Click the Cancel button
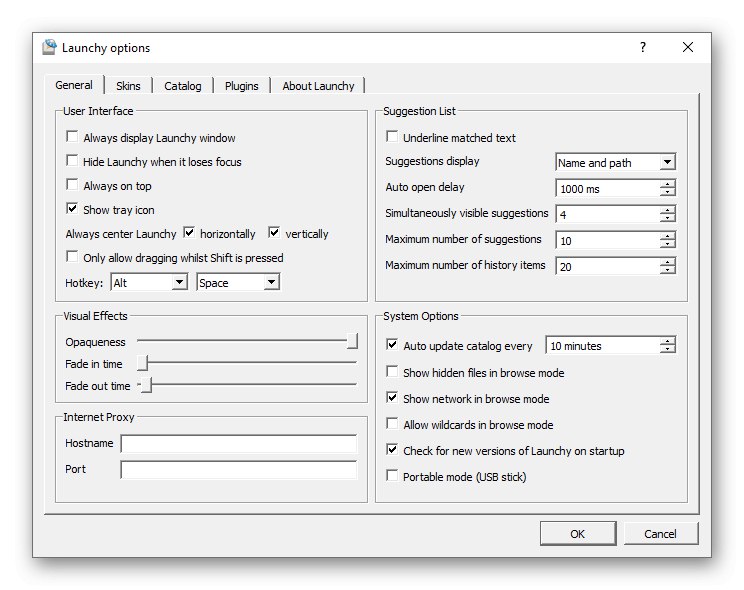744x590 pixels. click(x=660, y=534)
